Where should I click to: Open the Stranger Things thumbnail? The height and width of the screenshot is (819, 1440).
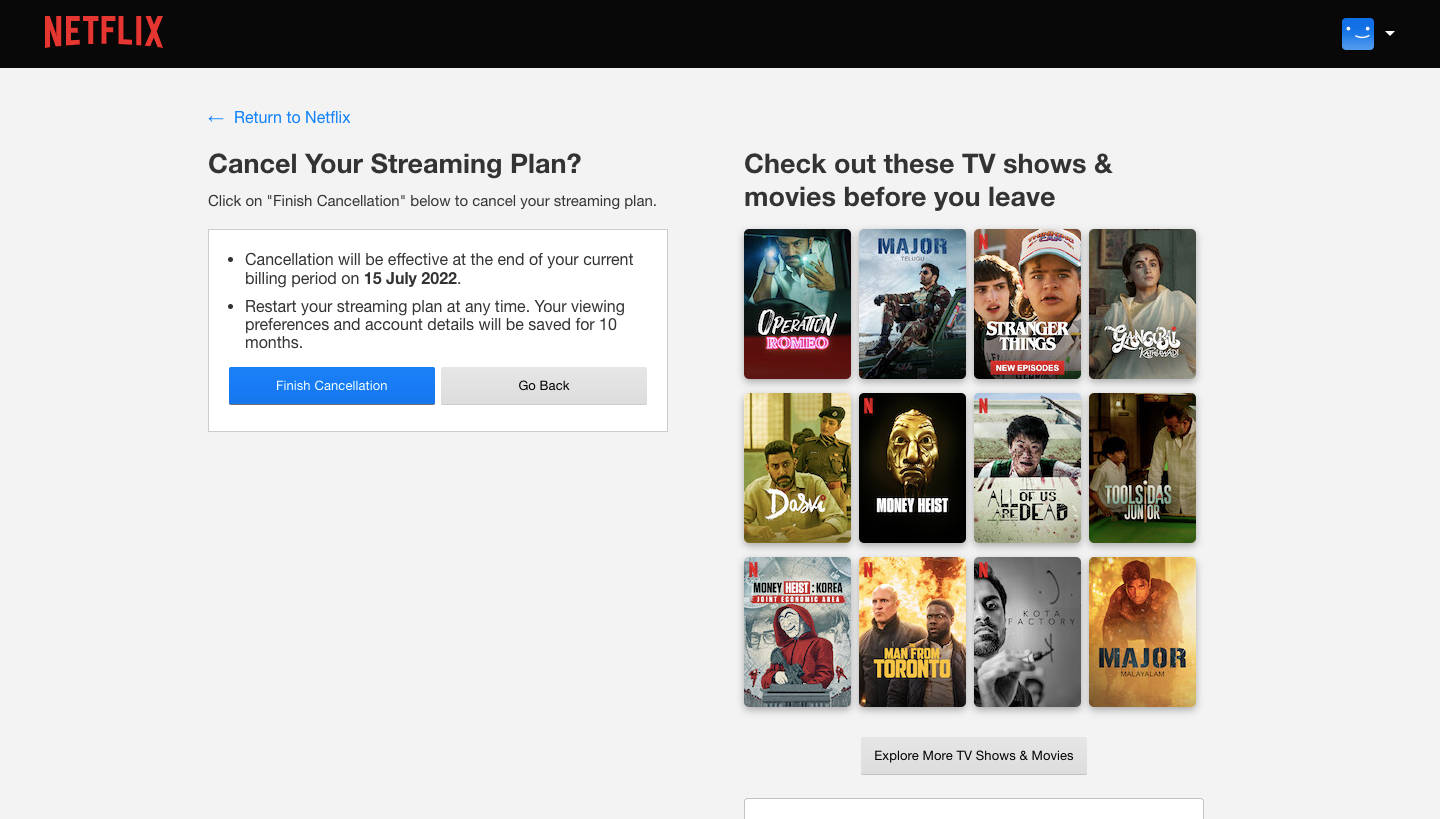pyautogui.click(x=1027, y=303)
